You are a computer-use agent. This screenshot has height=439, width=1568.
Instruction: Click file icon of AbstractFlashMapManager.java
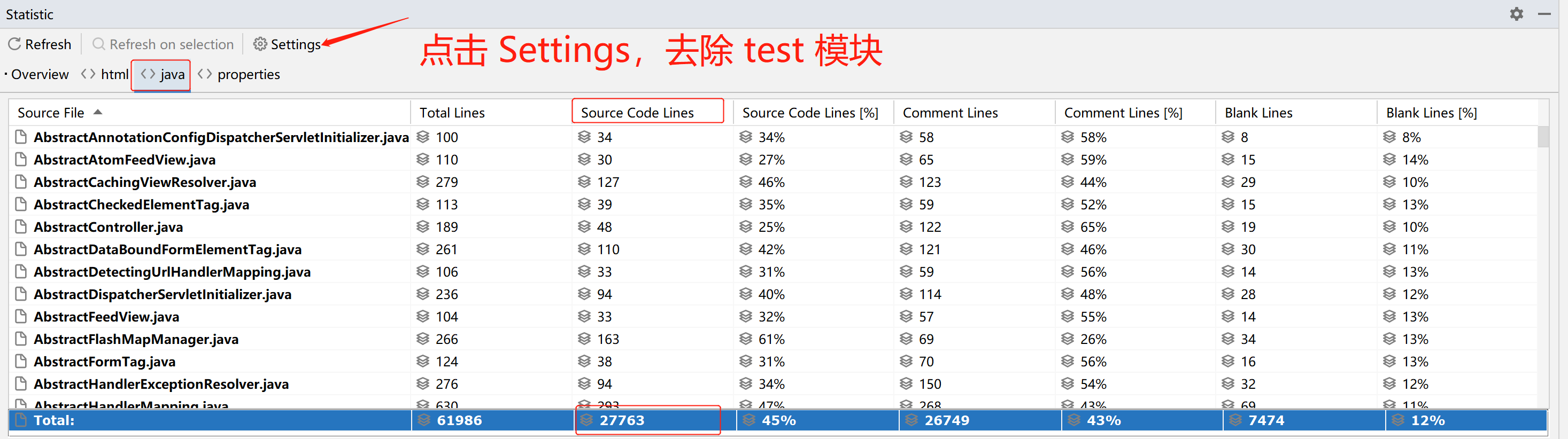[x=21, y=339]
